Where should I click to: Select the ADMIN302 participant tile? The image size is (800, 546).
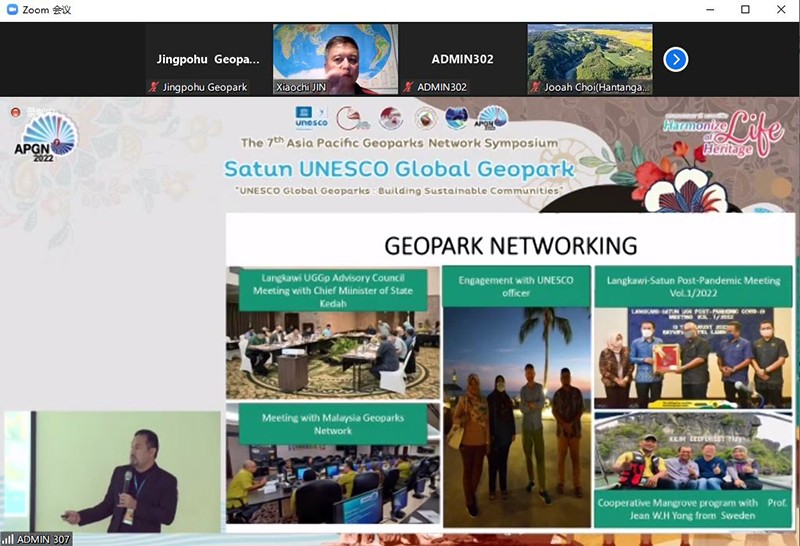(x=462, y=58)
